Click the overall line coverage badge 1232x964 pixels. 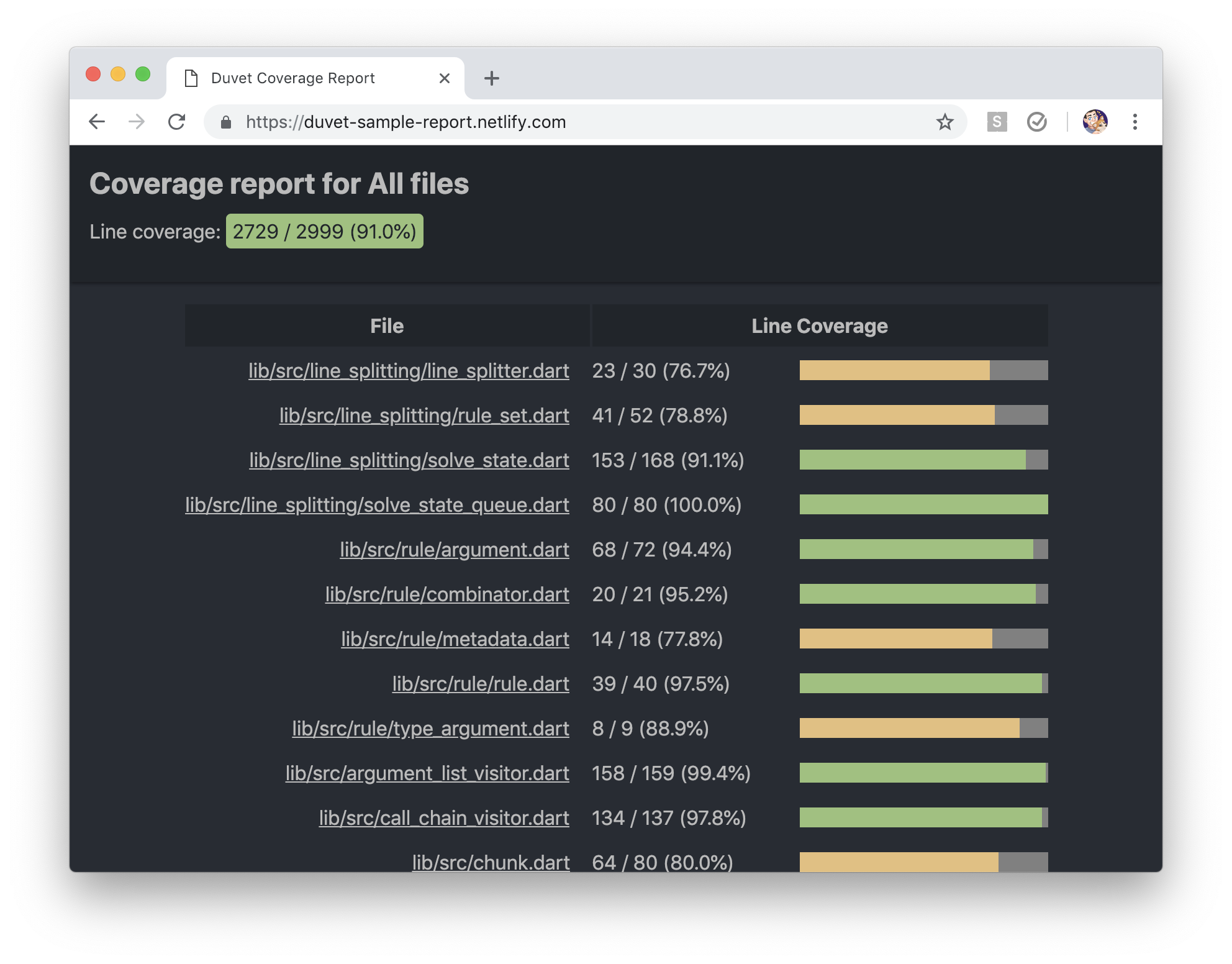[325, 231]
